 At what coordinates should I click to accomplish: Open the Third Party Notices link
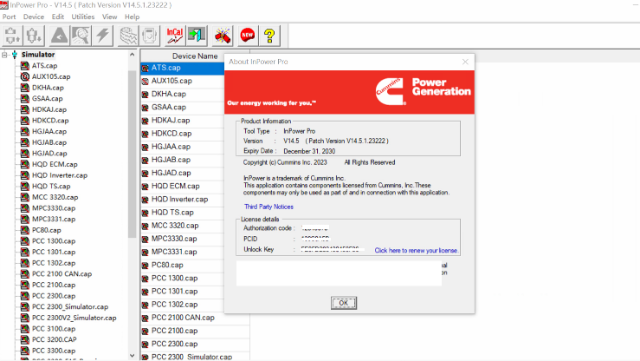click(269, 207)
